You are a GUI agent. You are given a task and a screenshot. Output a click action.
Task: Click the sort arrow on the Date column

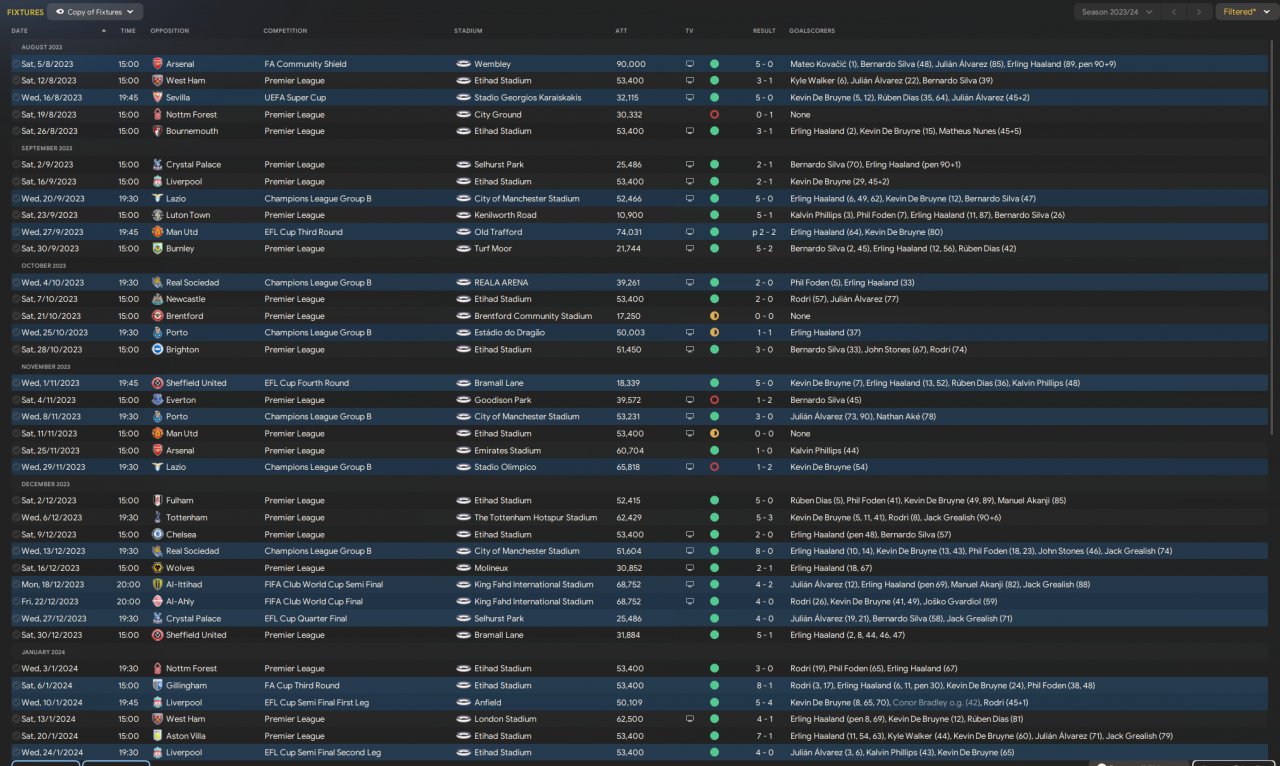[x=103, y=31]
